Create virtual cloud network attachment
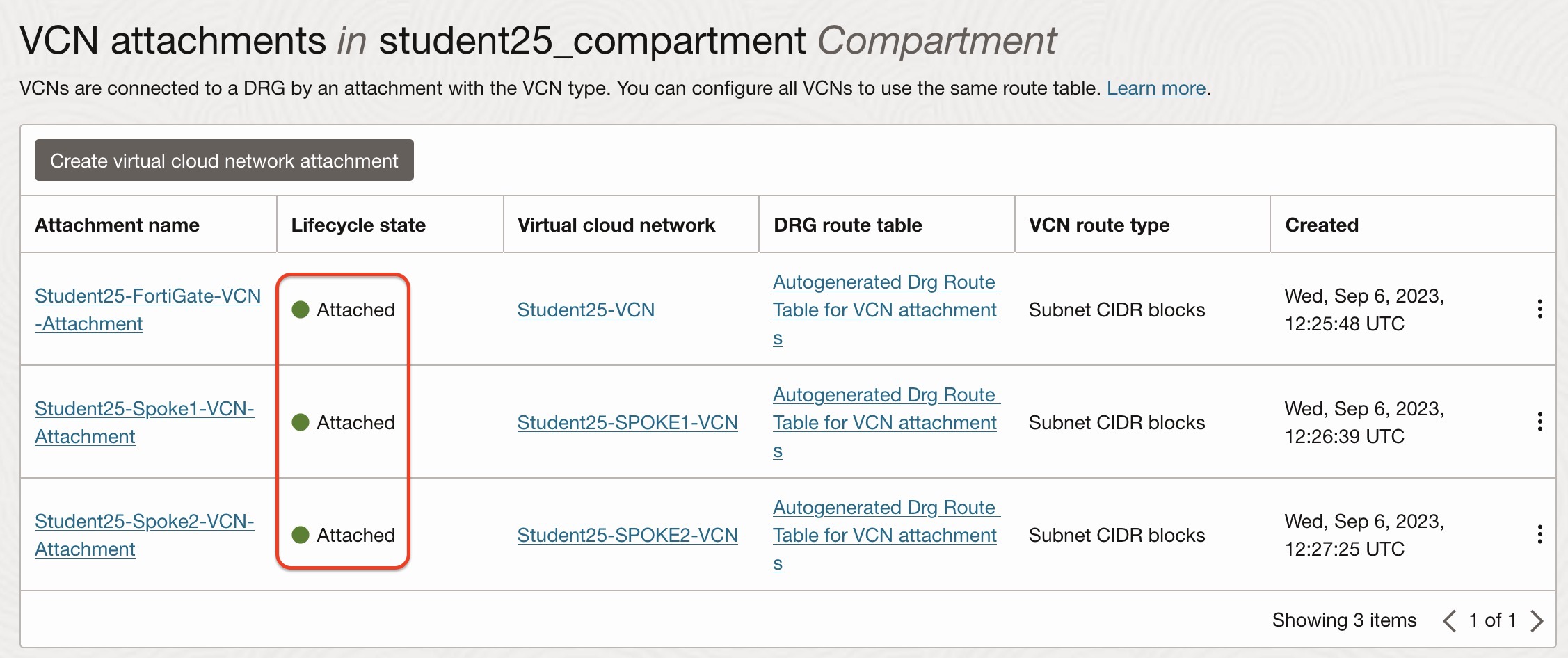Image resolution: width=1568 pixels, height=658 pixels. tap(224, 160)
